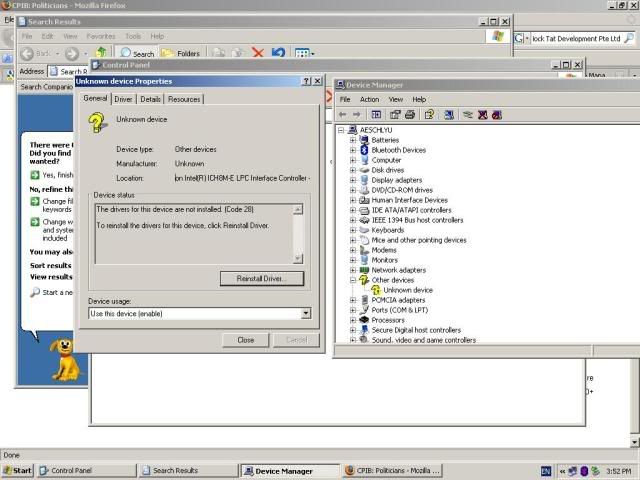Expand the Keyboards node
The image size is (640, 480).
pos(353,230)
